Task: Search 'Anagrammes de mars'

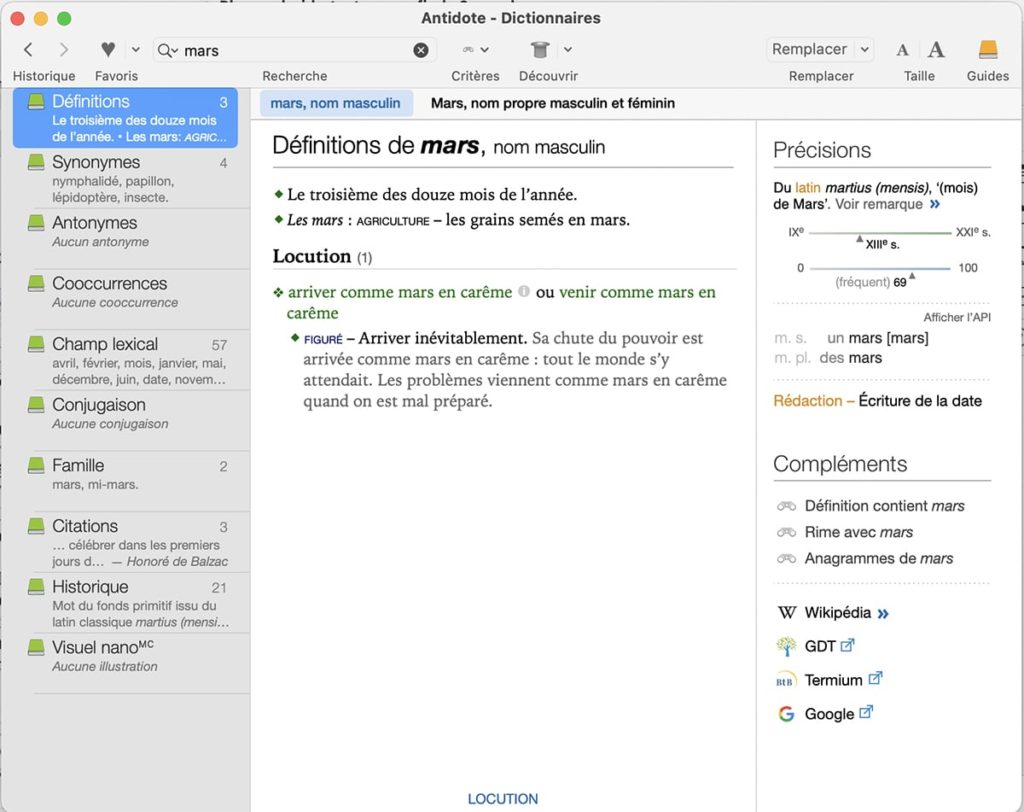Action: pyautogui.click(x=878, y=559)
